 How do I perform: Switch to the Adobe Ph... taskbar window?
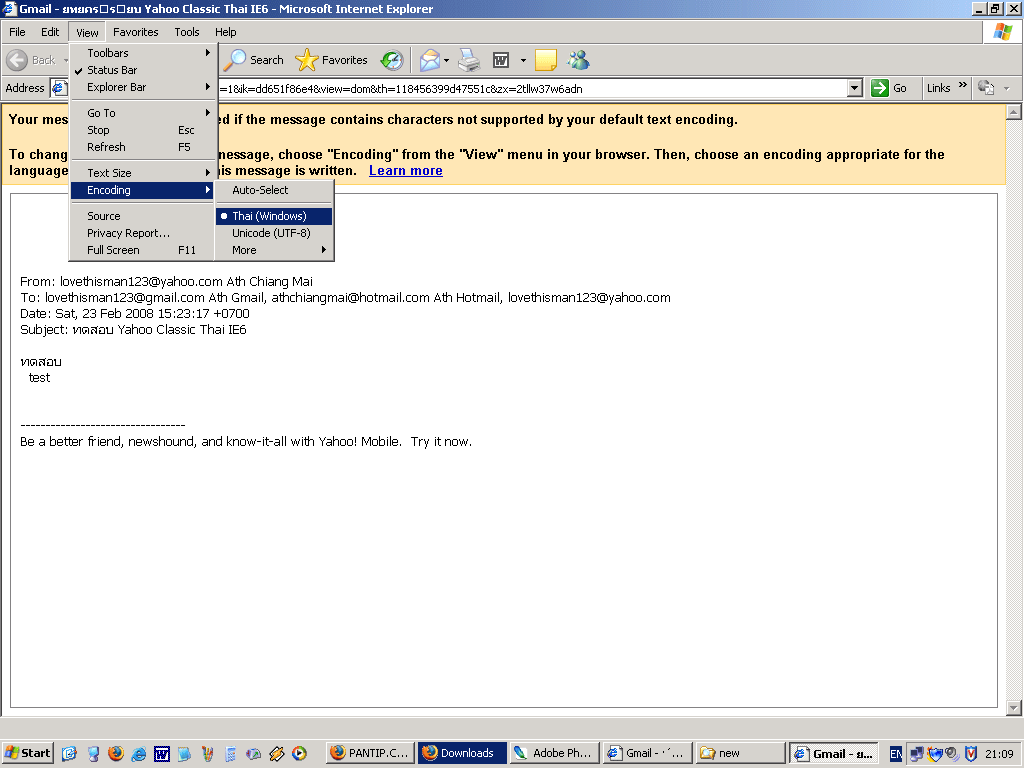(554, 754)
